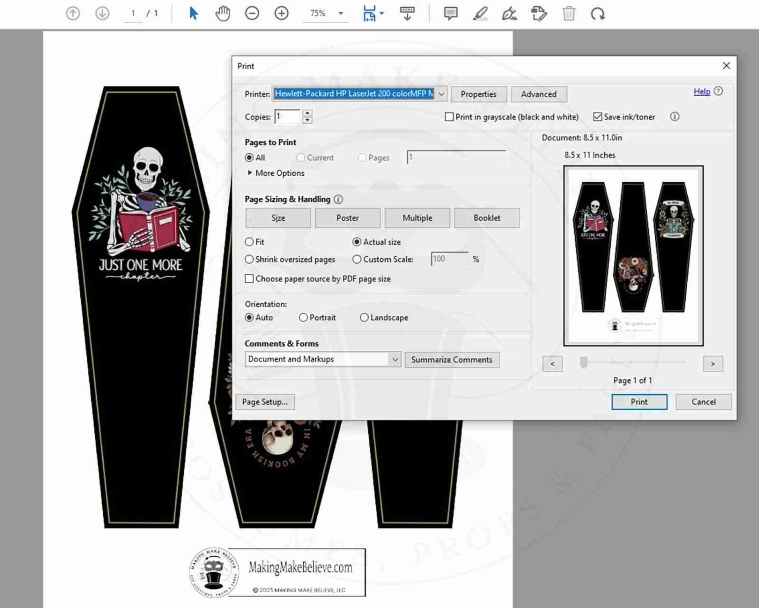Click the Print button

[639, 402]
